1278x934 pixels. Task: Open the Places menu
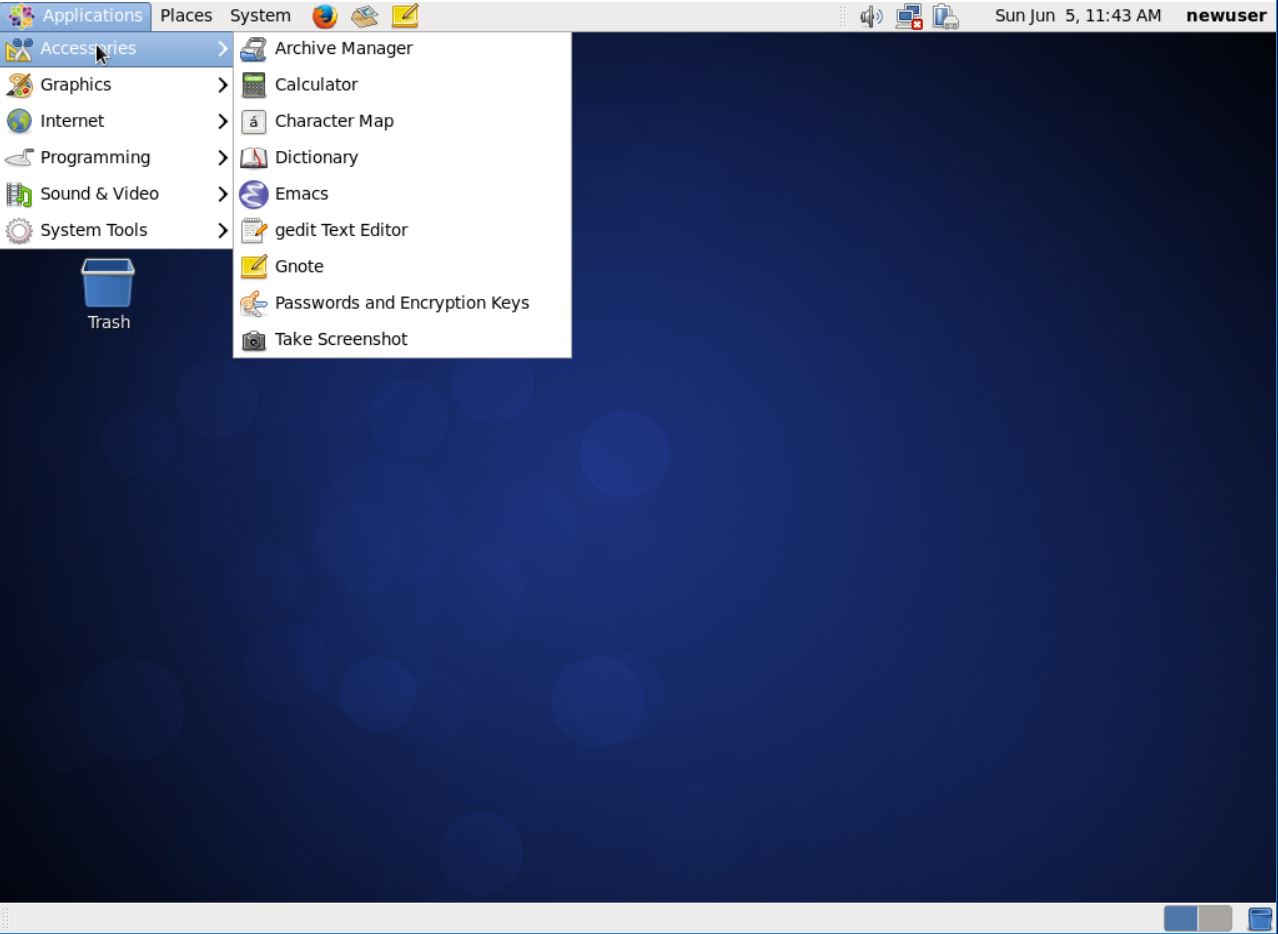point(186,16)
